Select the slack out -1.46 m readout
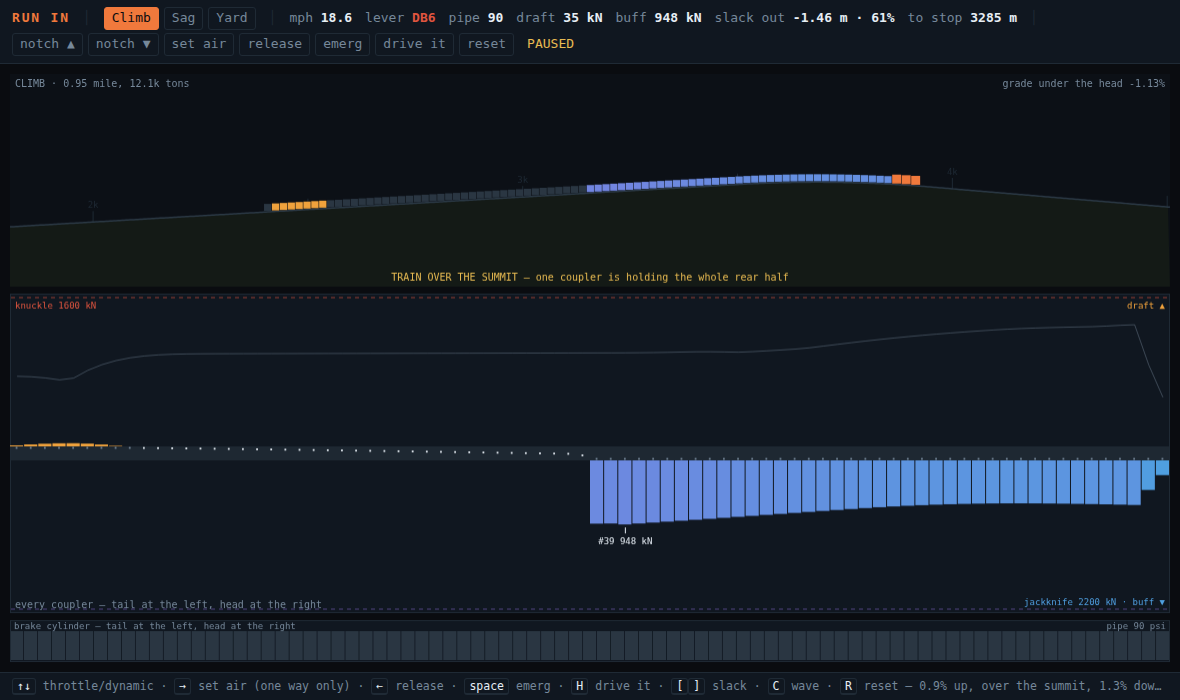Image resolution: width=1180 pixels, height=700 pixels. (x=781, y=18)
